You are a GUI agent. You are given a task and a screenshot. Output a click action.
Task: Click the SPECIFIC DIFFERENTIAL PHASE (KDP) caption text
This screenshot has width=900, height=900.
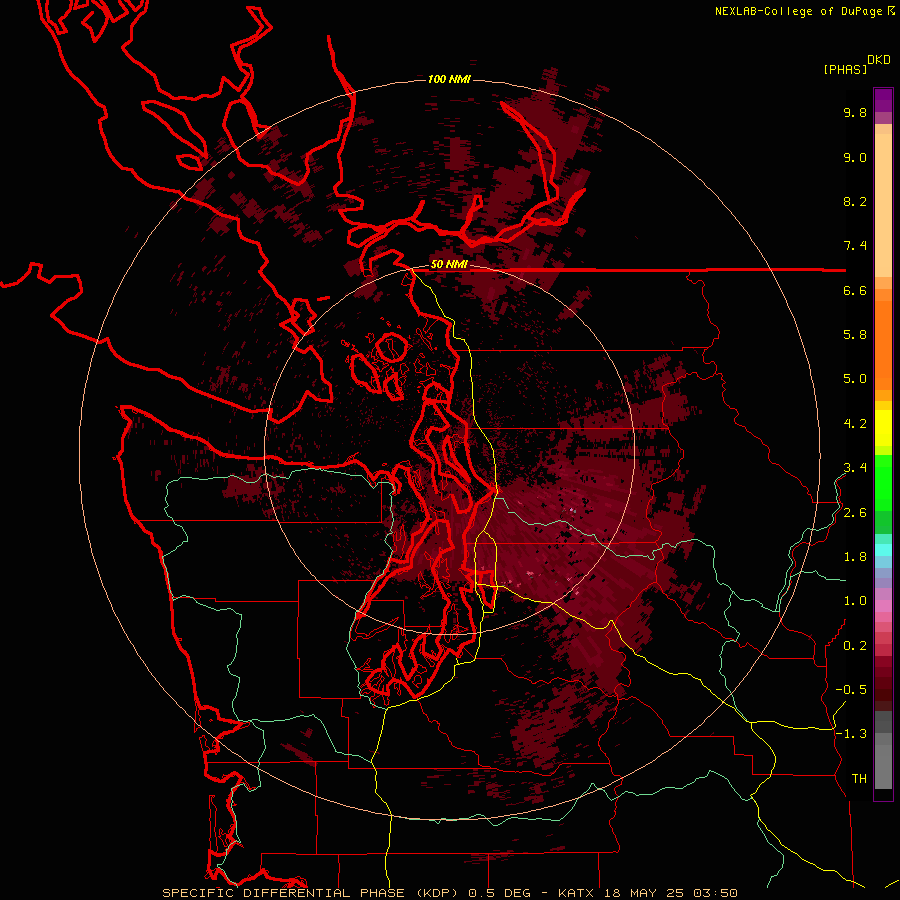(311, 893)
